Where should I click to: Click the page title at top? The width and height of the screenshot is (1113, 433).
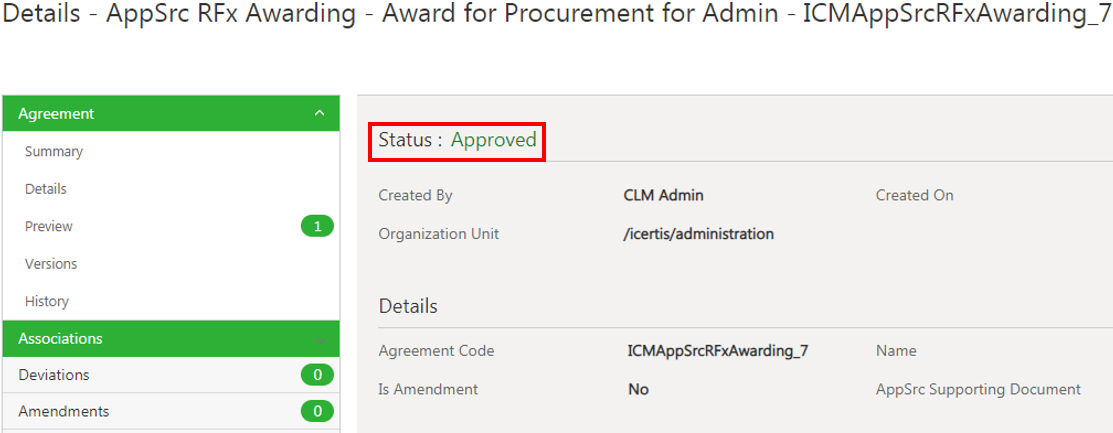coord(556,14)
